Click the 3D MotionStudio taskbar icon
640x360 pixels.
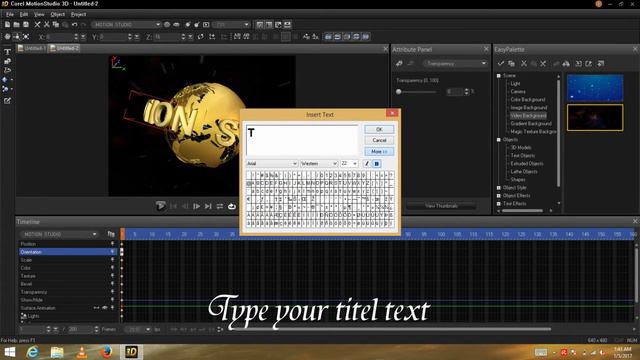click(131, 352)
